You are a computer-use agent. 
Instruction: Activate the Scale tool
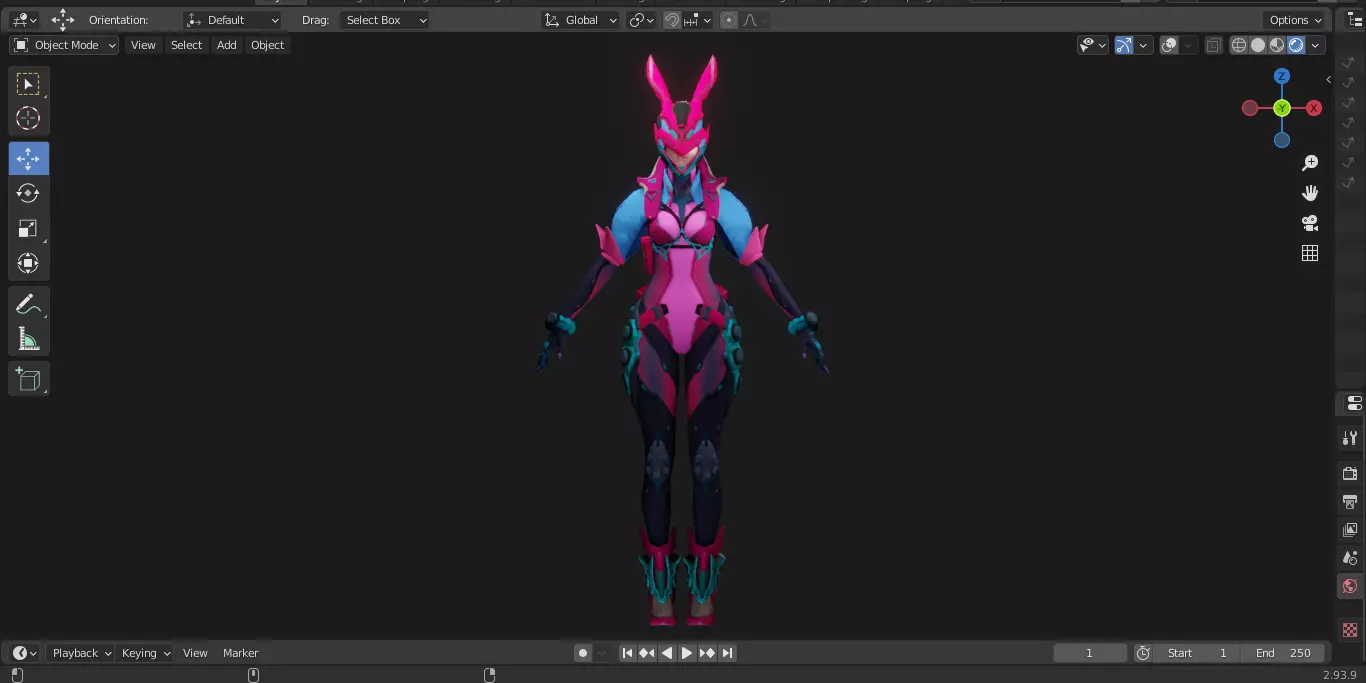[28, 228]
